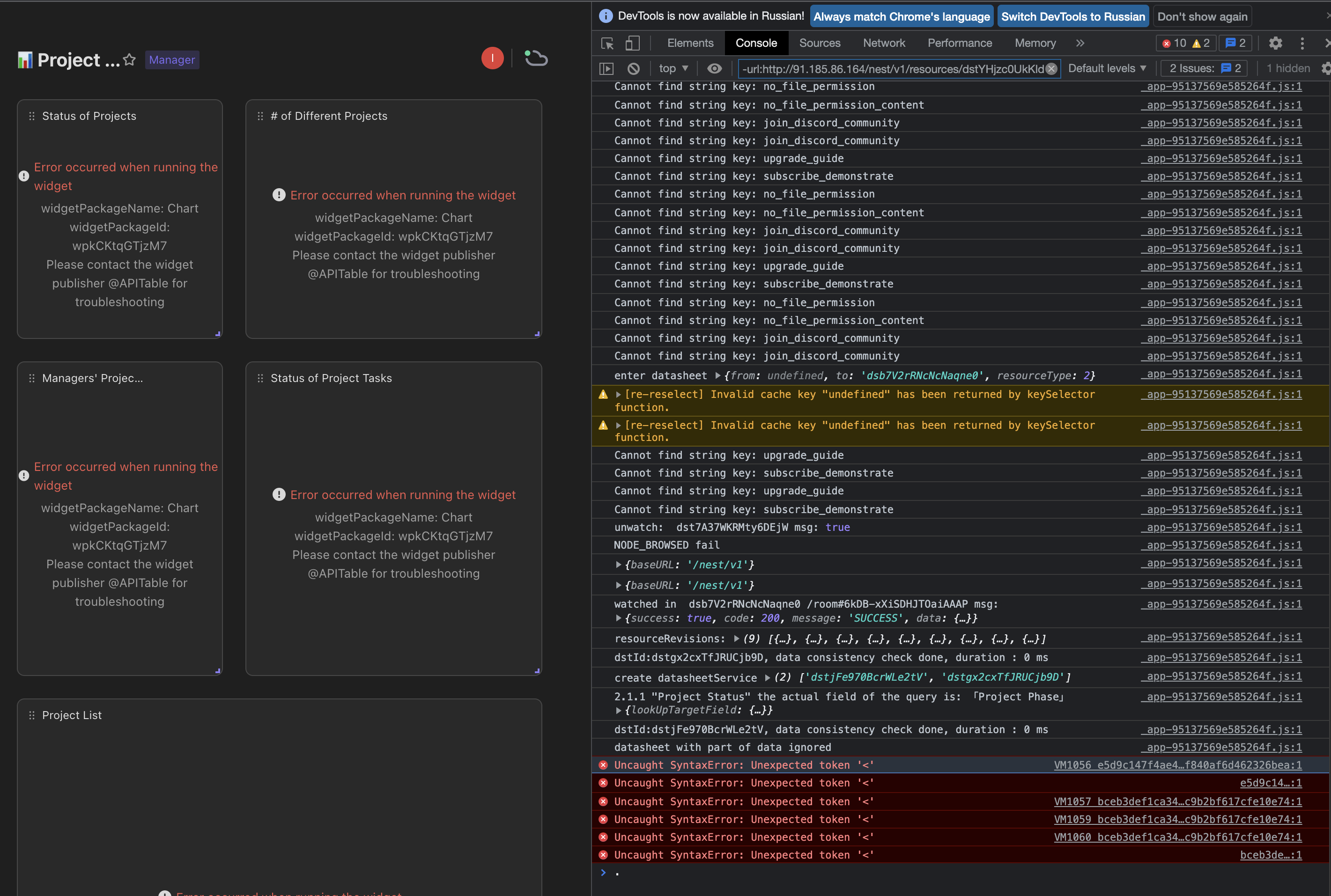Viewport: 1331px width, 896px height.
Task: Open the 'Default levels' dropdown
Action: pyautogui.click(x=1106, y=68)
